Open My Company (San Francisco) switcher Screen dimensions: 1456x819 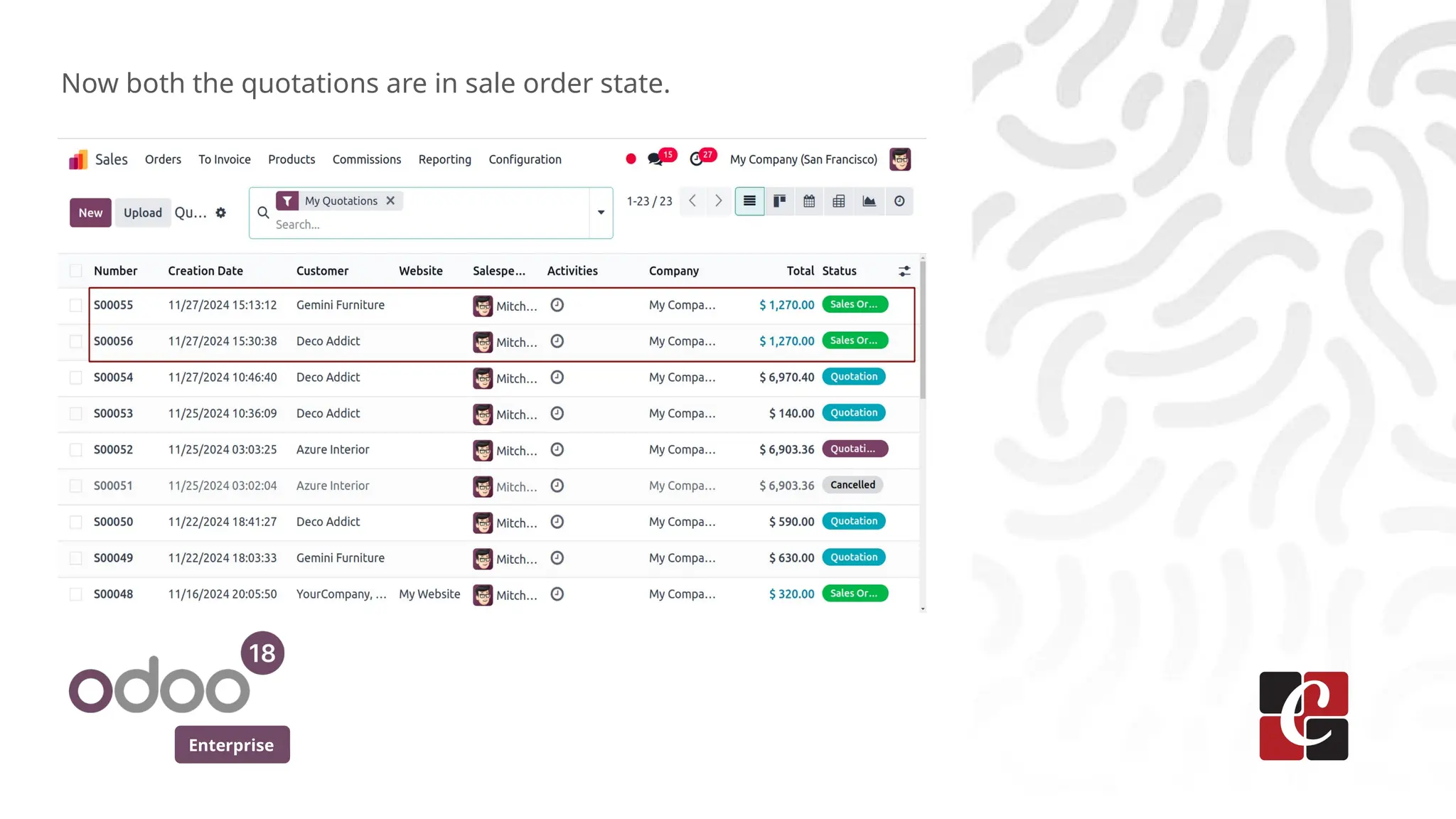click(x=803, y=159)
